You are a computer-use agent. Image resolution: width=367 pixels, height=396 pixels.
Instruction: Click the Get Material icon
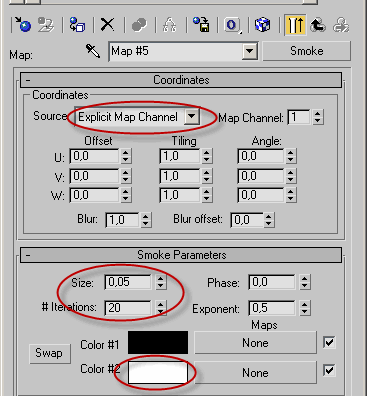23,25
